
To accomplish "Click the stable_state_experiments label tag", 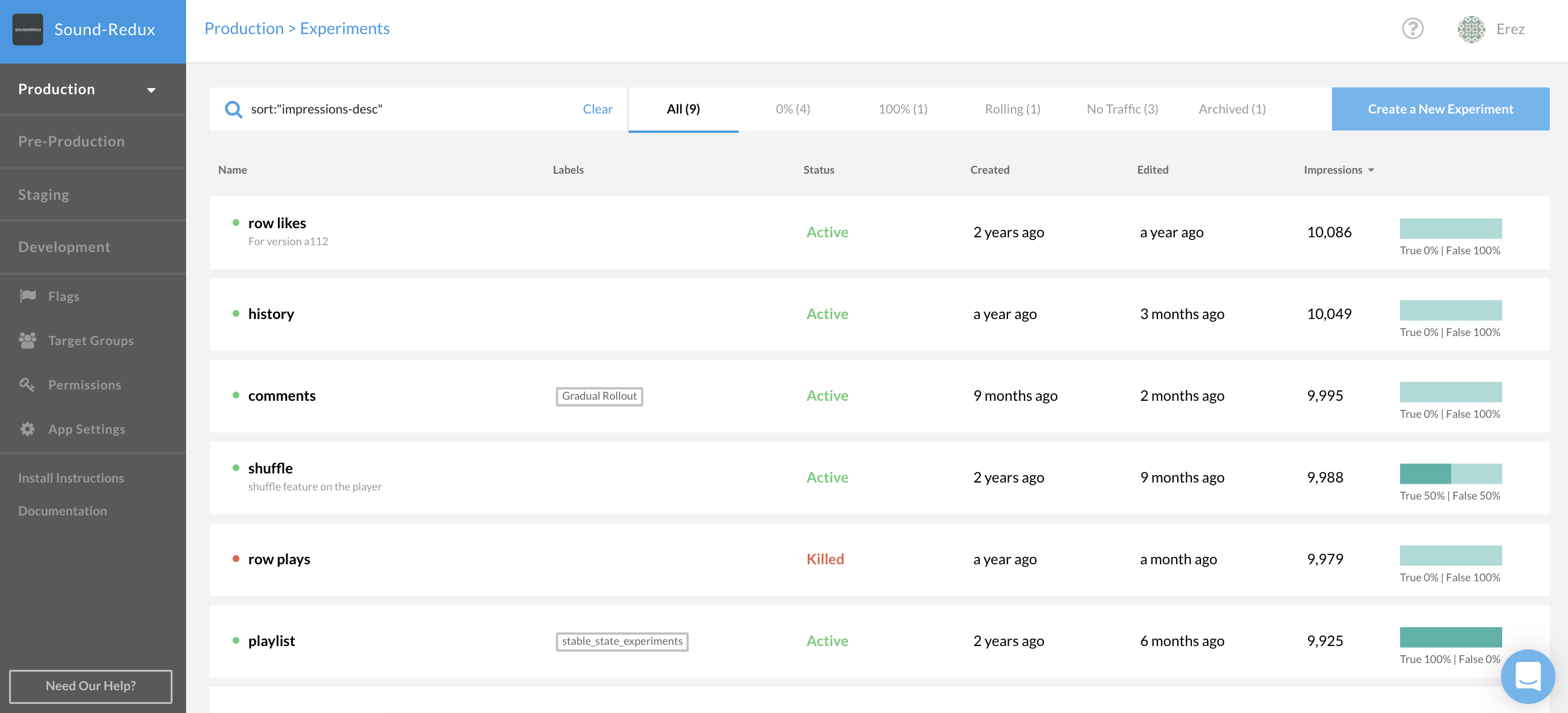I will (622, 641).
